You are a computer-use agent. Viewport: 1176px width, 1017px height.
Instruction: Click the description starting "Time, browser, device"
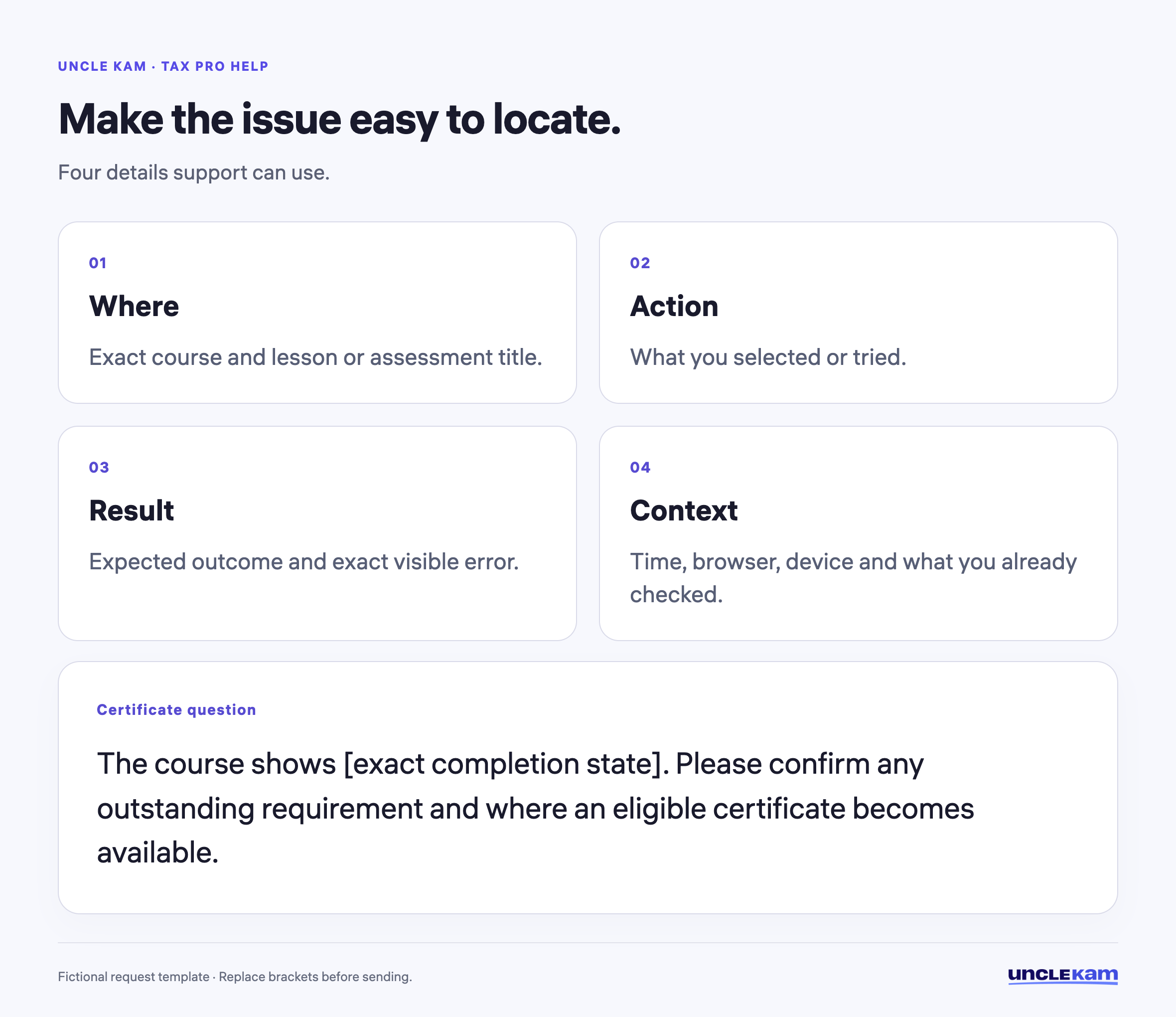point(853,578)
